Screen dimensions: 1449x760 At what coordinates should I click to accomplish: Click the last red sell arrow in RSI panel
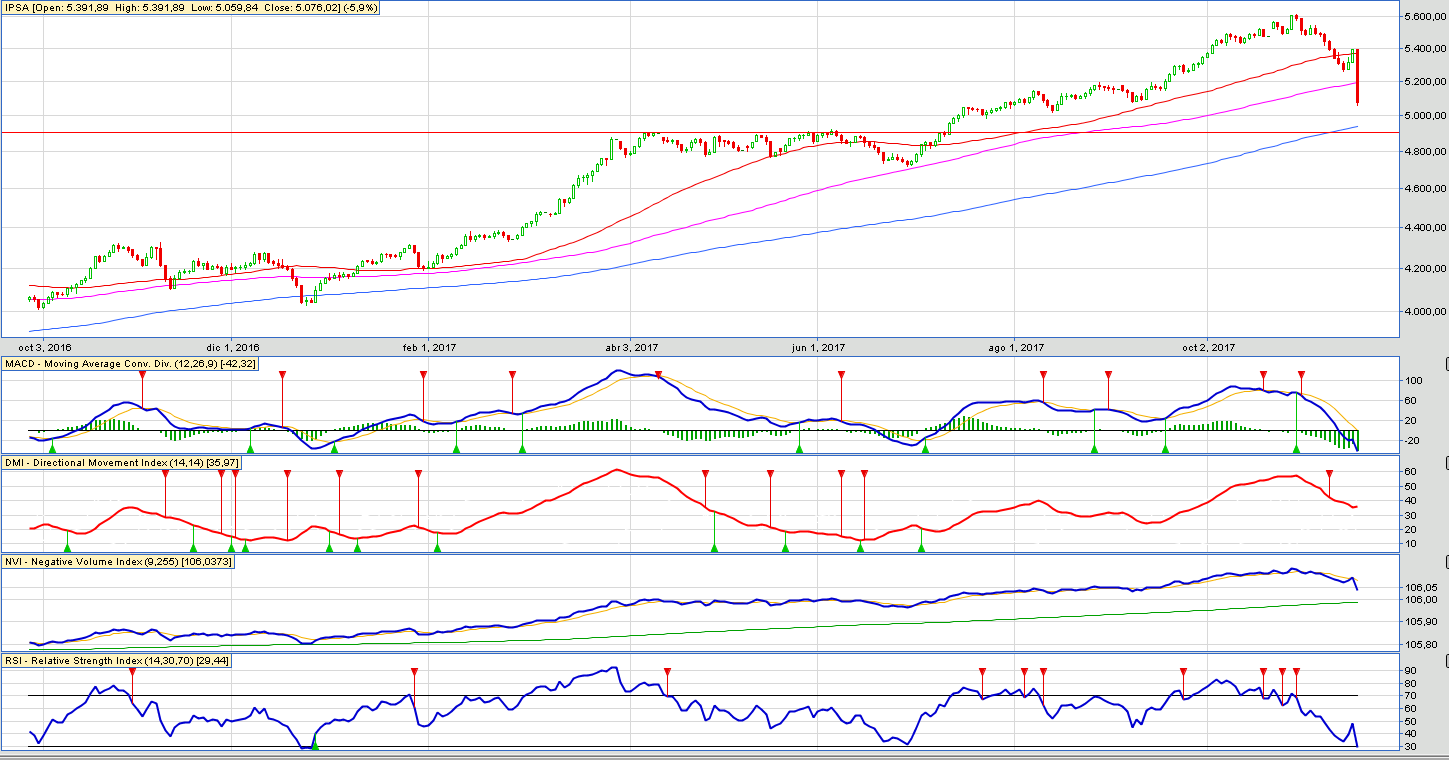1296,672
